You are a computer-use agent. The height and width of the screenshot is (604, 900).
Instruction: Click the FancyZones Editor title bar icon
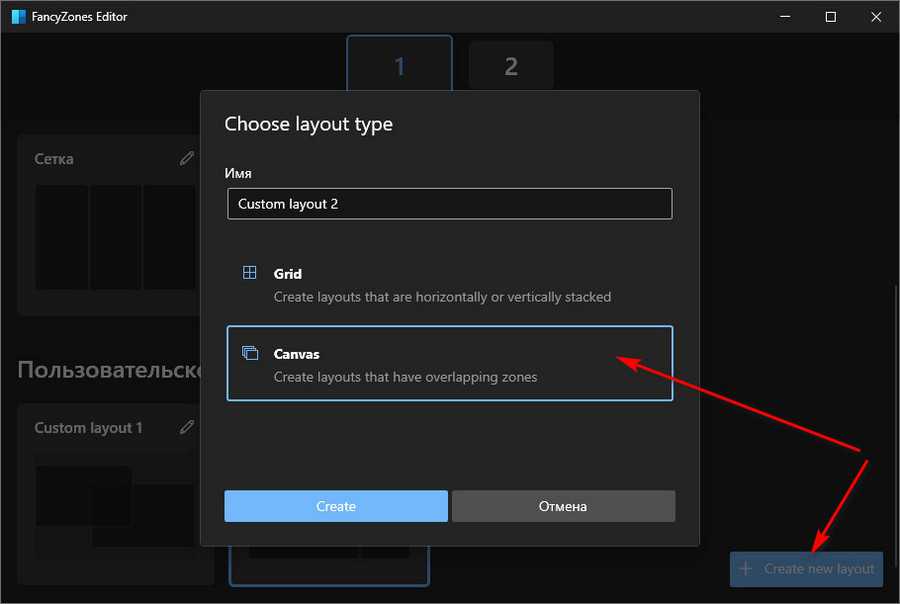click(x=18, y=17)
